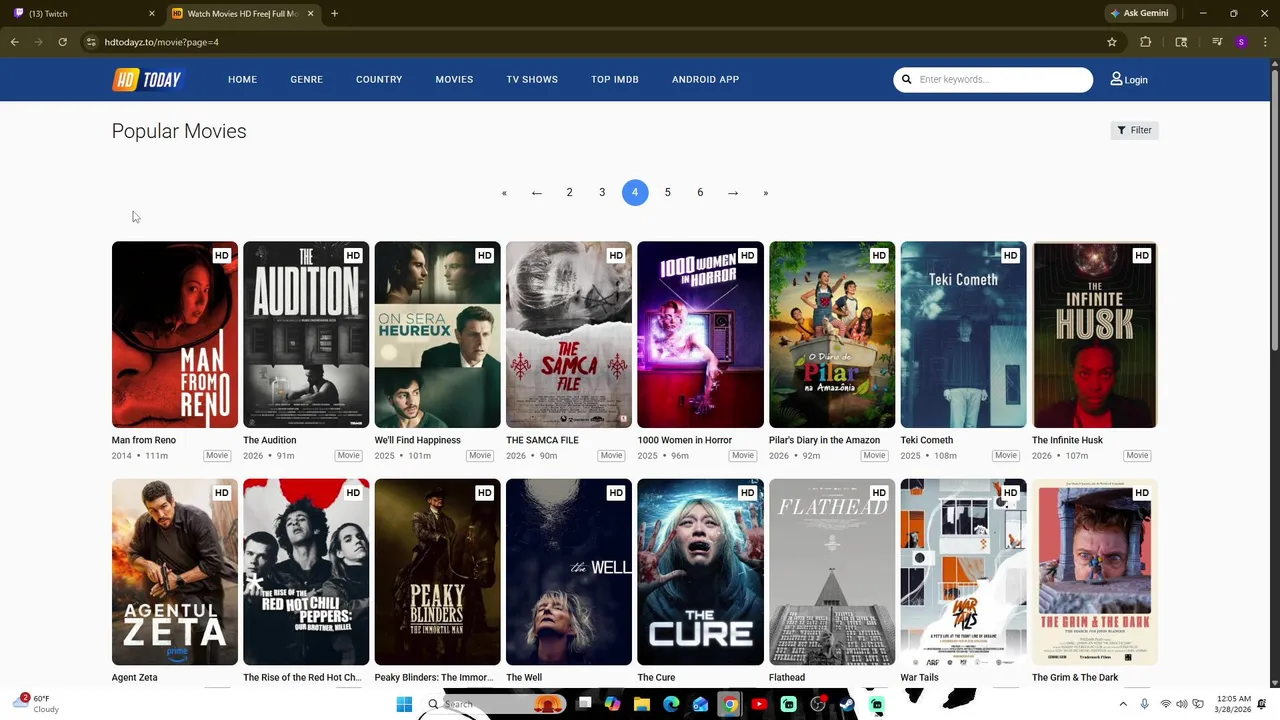1280x720 pixels.
Task: Open Windows Start menu
Action: (404, 705)
